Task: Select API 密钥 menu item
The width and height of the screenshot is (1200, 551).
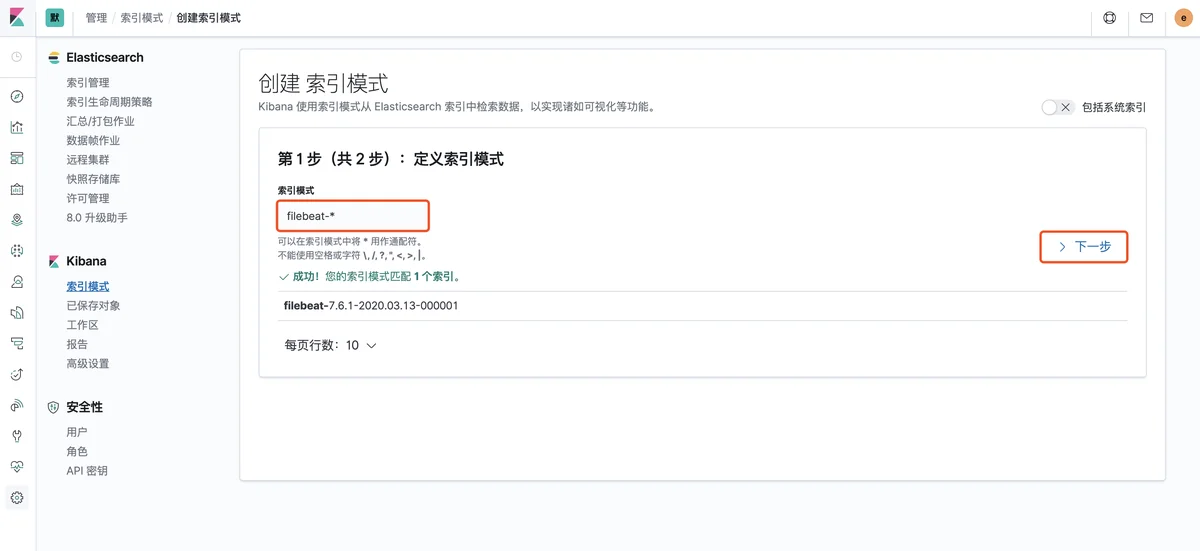Action: coord(87,471)
